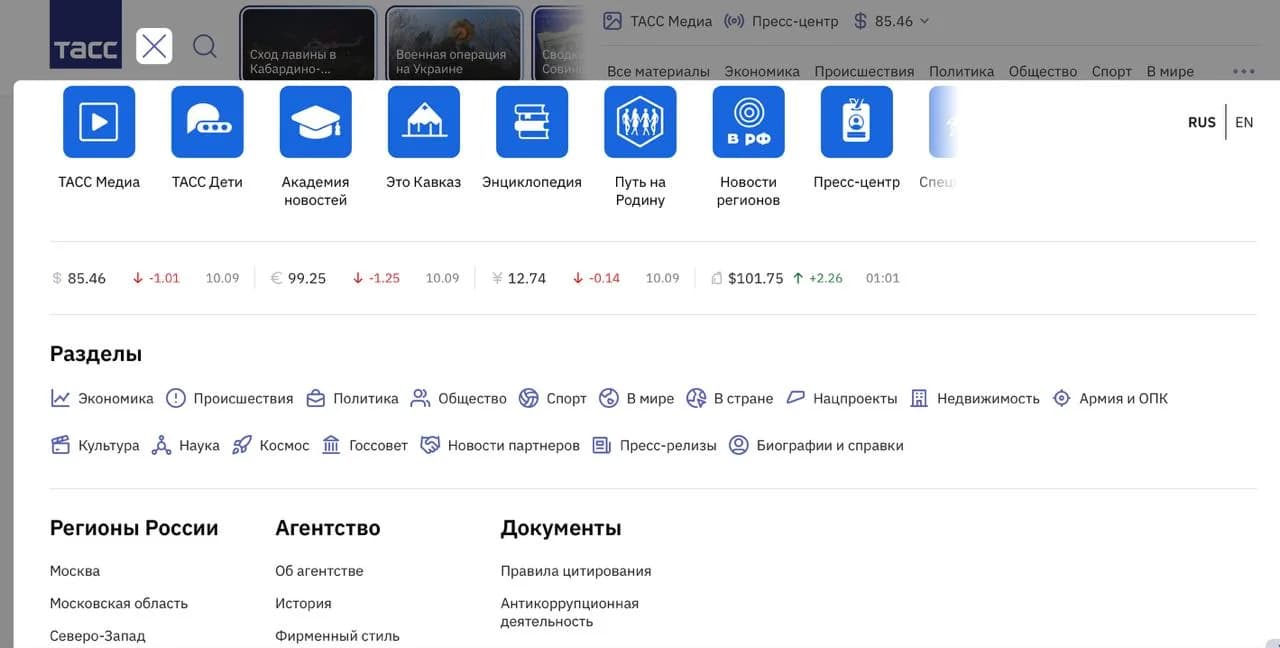This screenshot has width=1280, height=648.
Task: Click the euro rate 99.25
Action: click(x=307, y=278)
